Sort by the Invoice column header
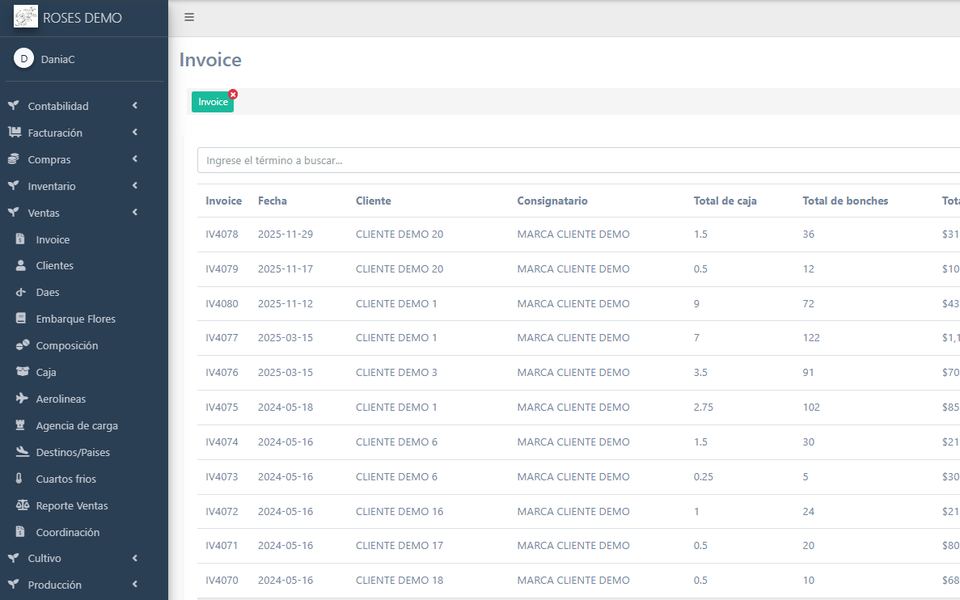The image size is (960, 600). click(x=223, y=201)
